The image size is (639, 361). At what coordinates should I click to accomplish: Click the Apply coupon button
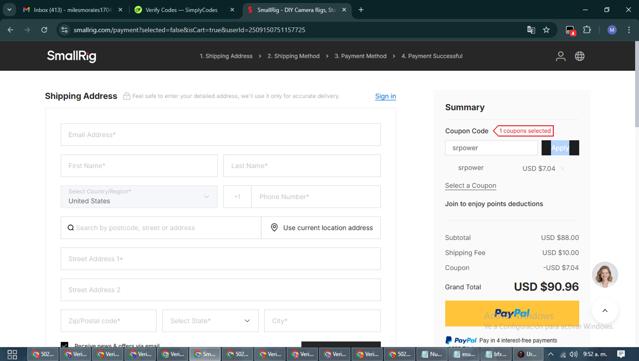click(560, 148)
